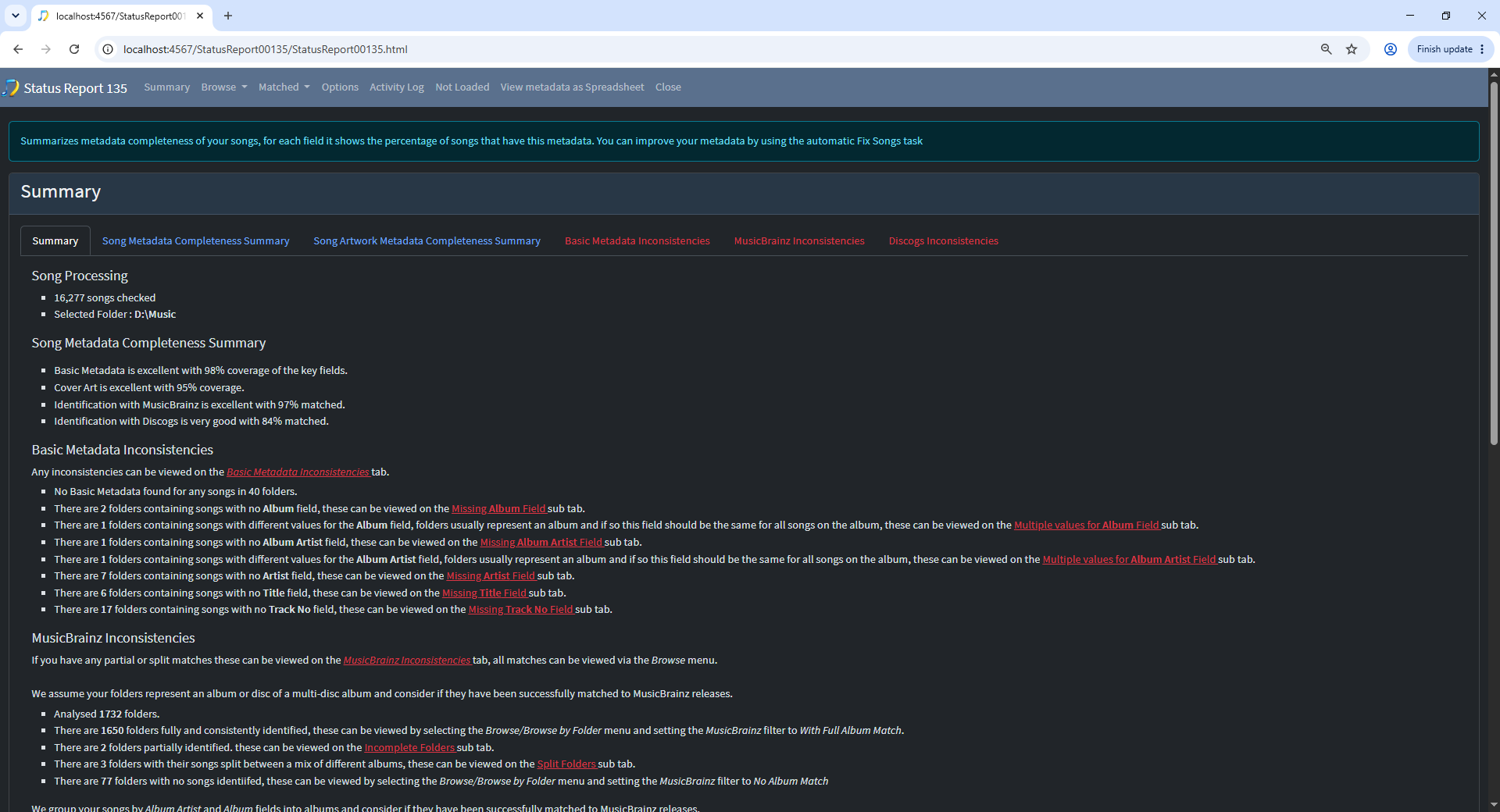Click the browser address bar URL
Screen dimensions: 1500x812
266,49
